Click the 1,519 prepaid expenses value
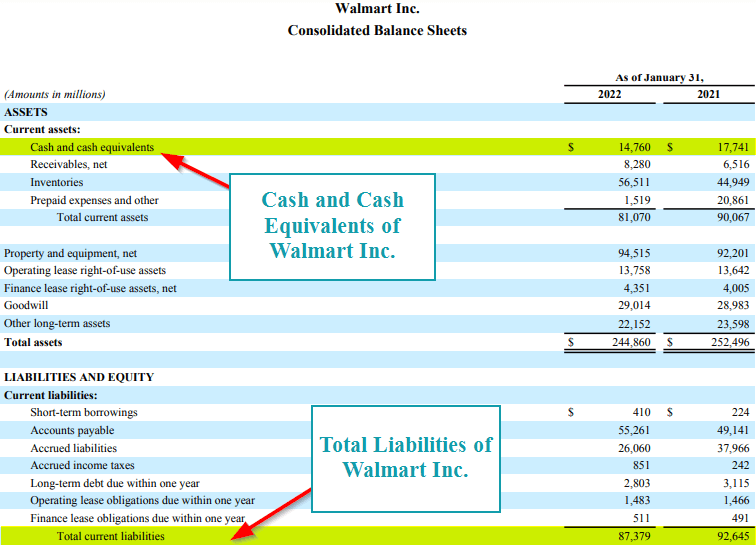 click(637, 200)
